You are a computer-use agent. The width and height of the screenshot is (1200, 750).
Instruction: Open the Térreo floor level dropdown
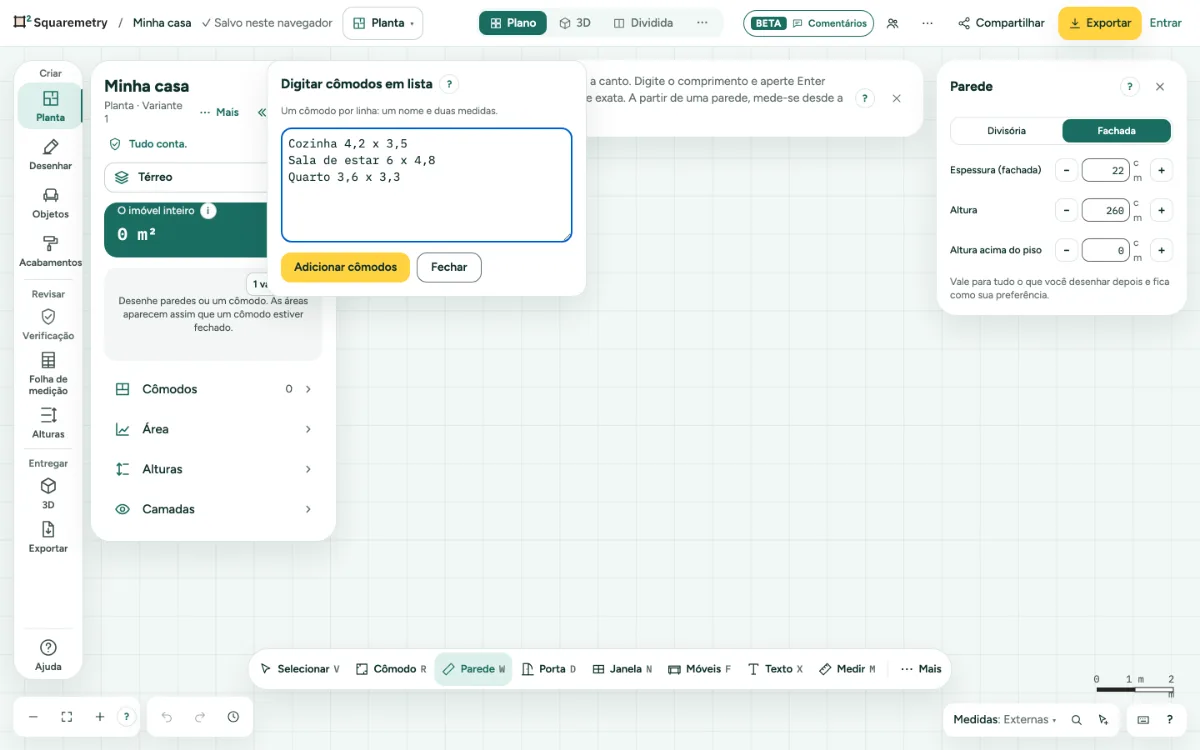[x=185, y=177]
